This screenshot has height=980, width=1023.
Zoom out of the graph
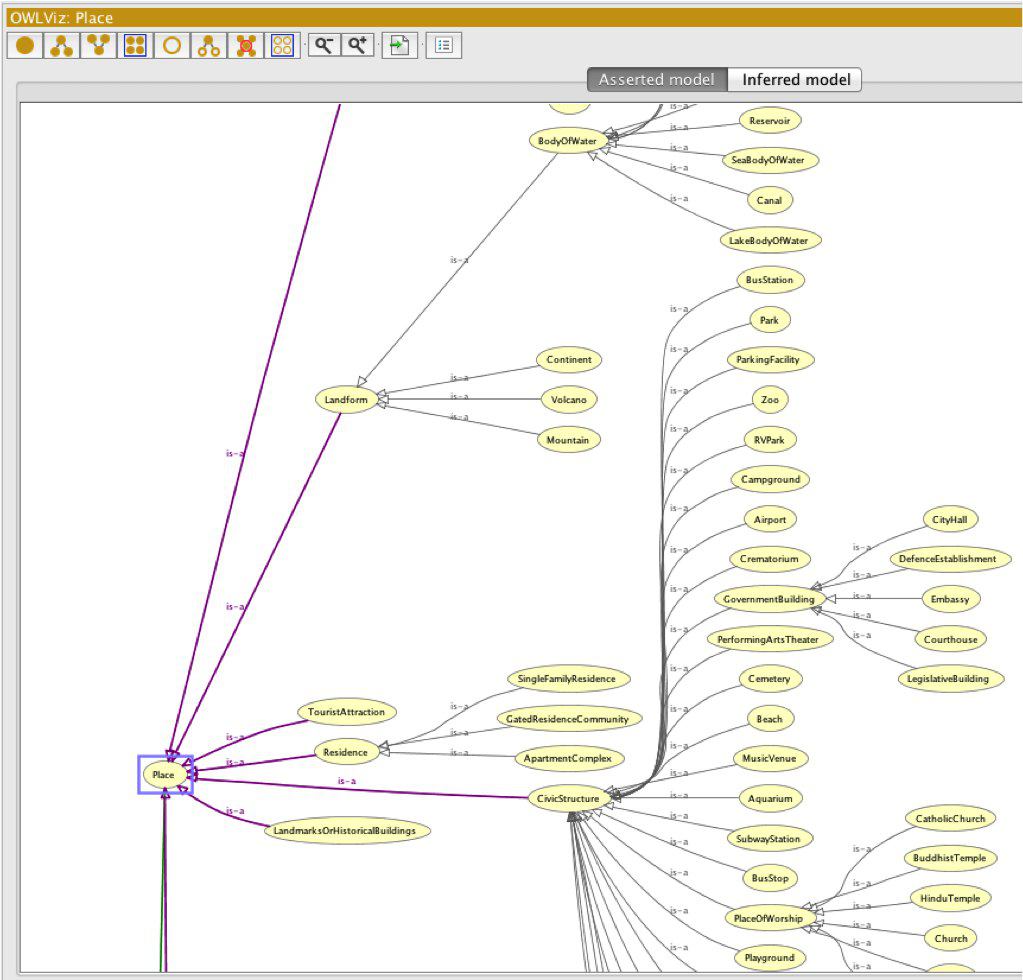[324, 45]
